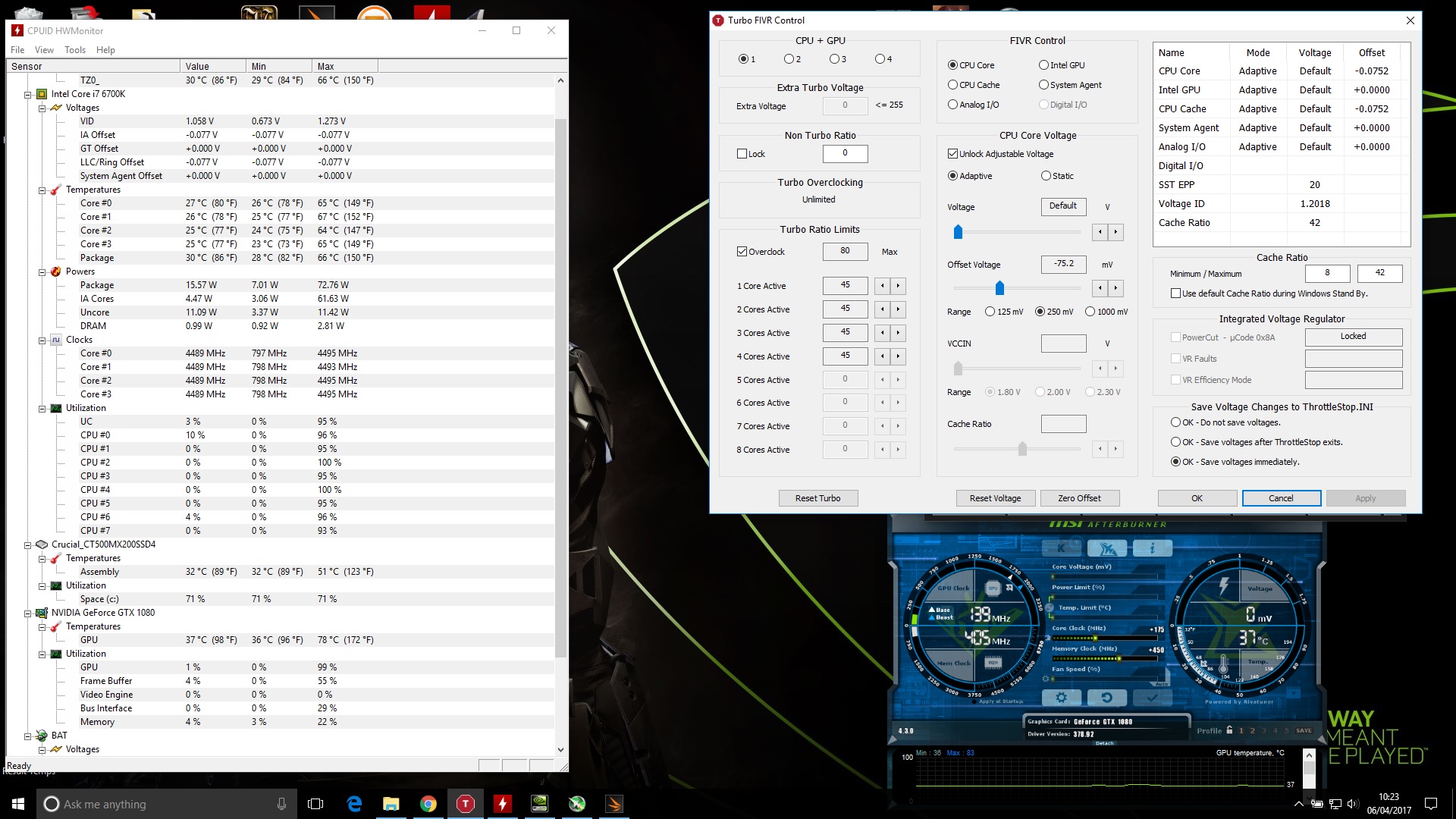The width and height of the screenshot is (1456, 819).
Task: Click Cancel in Turbo FIVR Control
Action: pos(1281,498)
